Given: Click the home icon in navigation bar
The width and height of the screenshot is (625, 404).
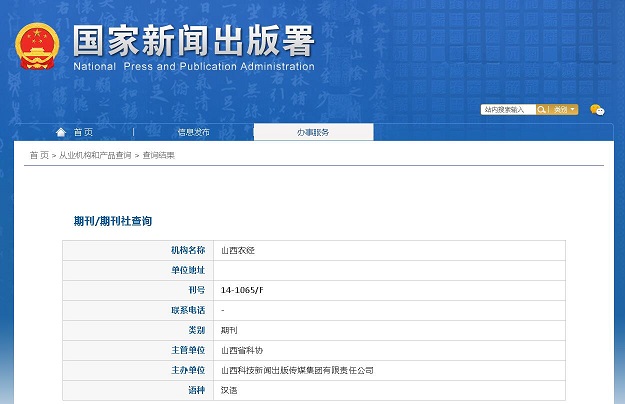Looking at the screenshot, I should (x=62, y=132).
